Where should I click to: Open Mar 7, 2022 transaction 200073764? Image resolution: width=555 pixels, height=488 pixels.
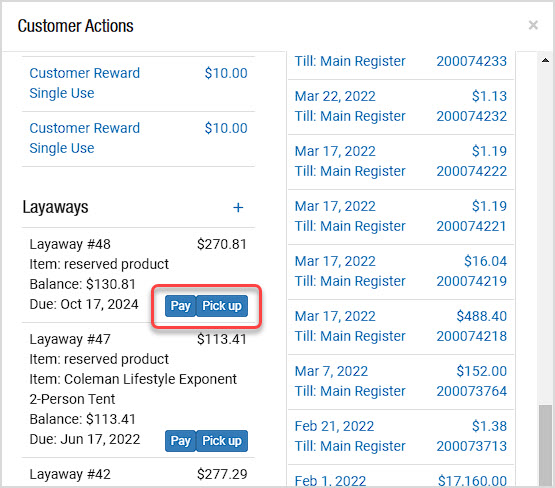coord(401,382)
